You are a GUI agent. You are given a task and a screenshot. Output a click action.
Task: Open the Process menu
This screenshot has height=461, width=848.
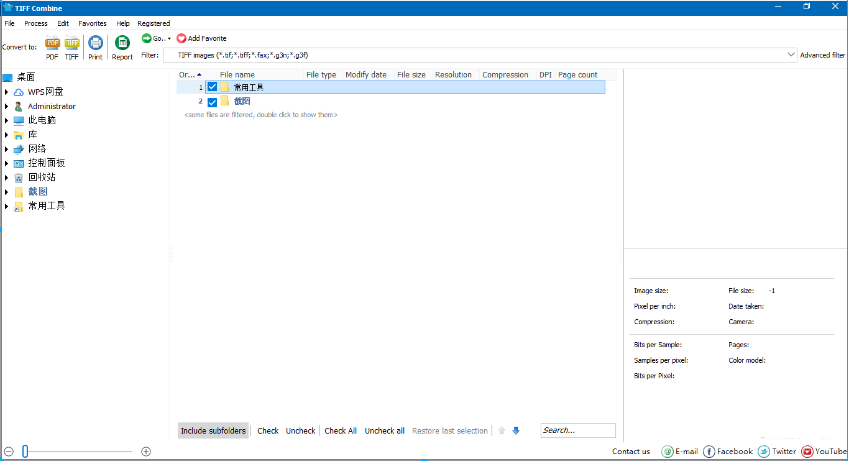click(x=36, y=23)
